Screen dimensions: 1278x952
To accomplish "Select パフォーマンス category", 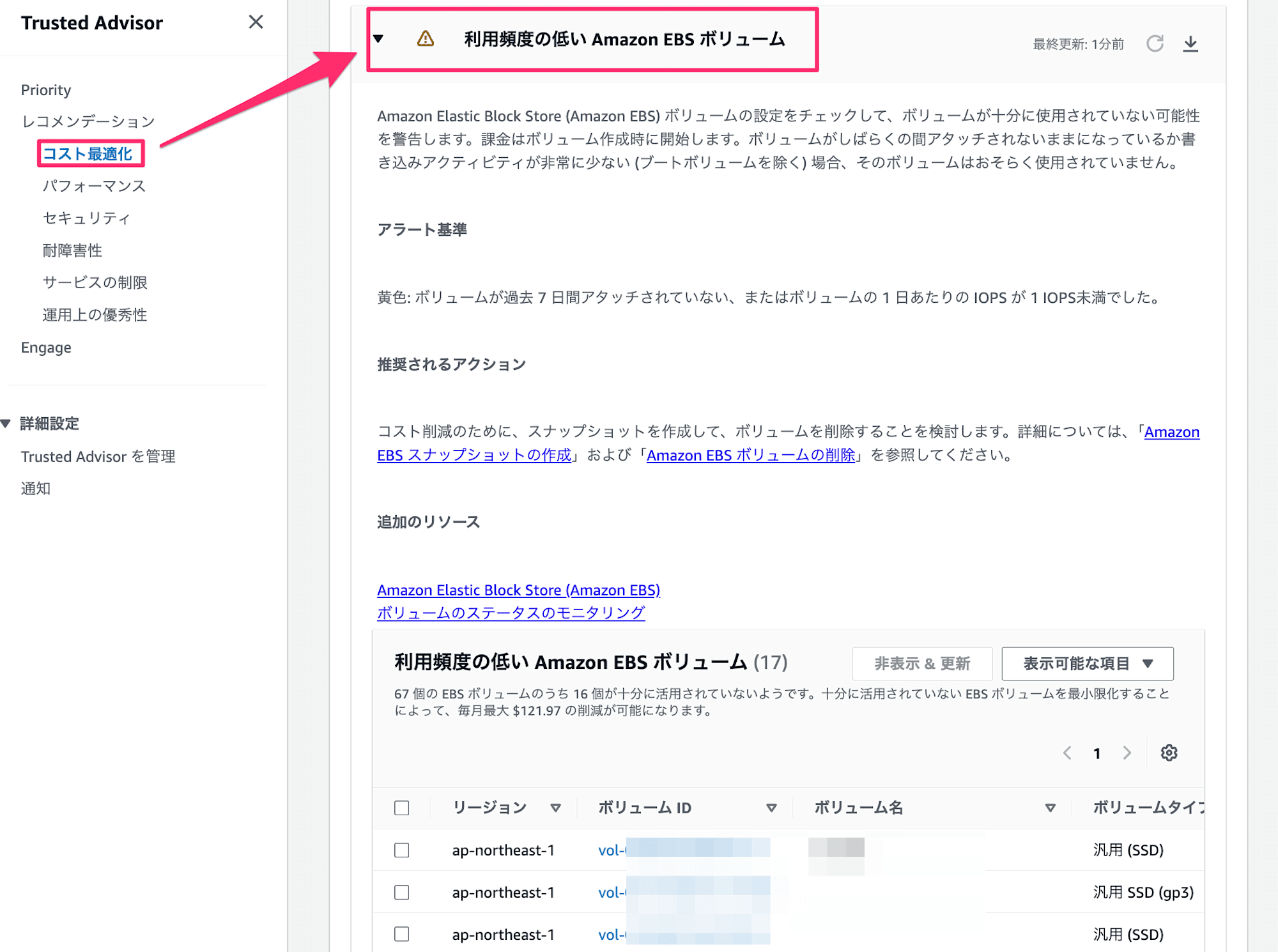I will [x=94, y=186].
